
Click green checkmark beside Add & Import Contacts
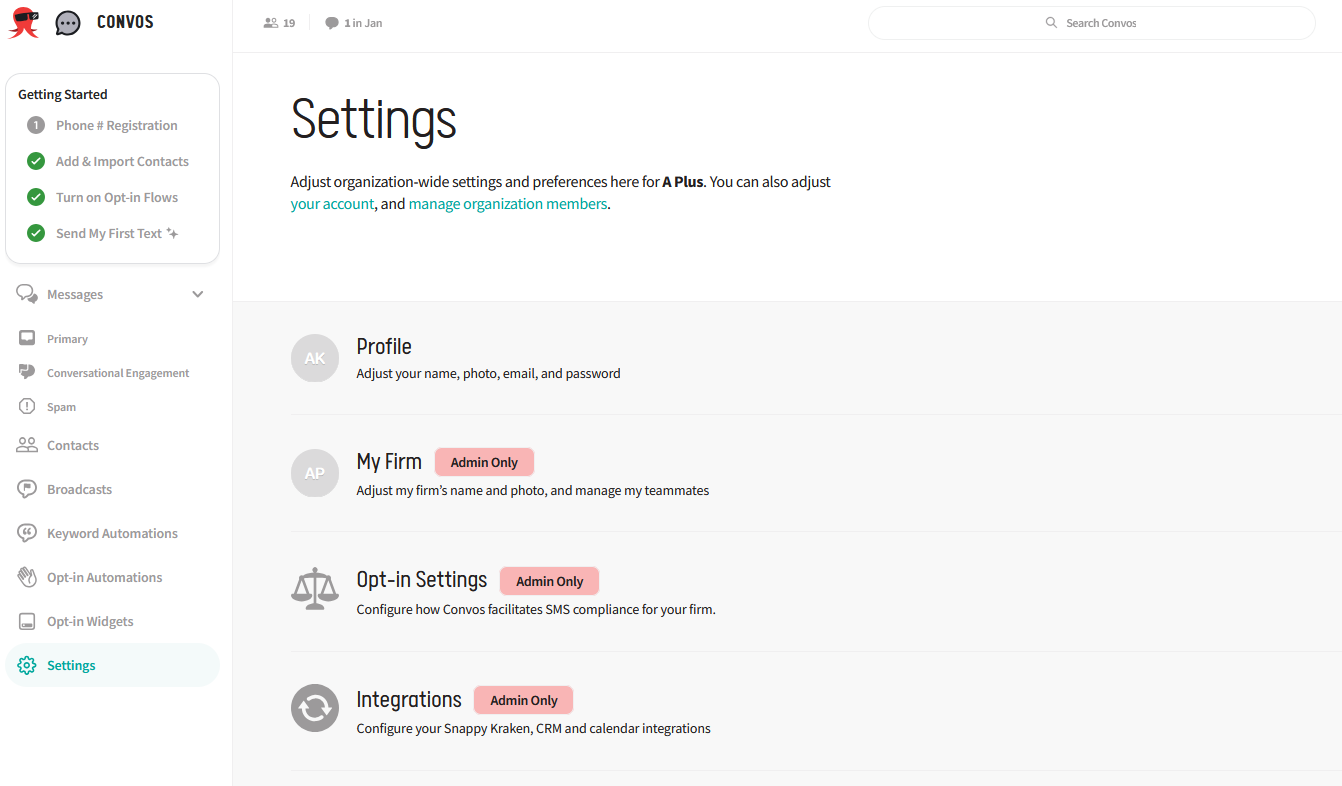pyautogui.click(x=36, y=161)
